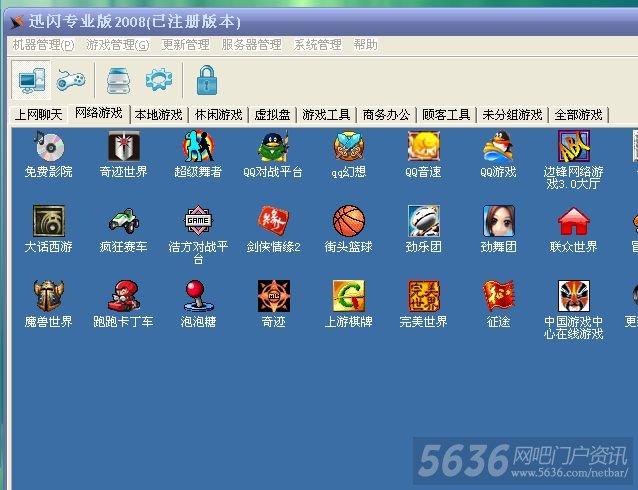Open the 完美世界 game icon
The width and height of the screenshot is (638, 490).
coord(424,296)
